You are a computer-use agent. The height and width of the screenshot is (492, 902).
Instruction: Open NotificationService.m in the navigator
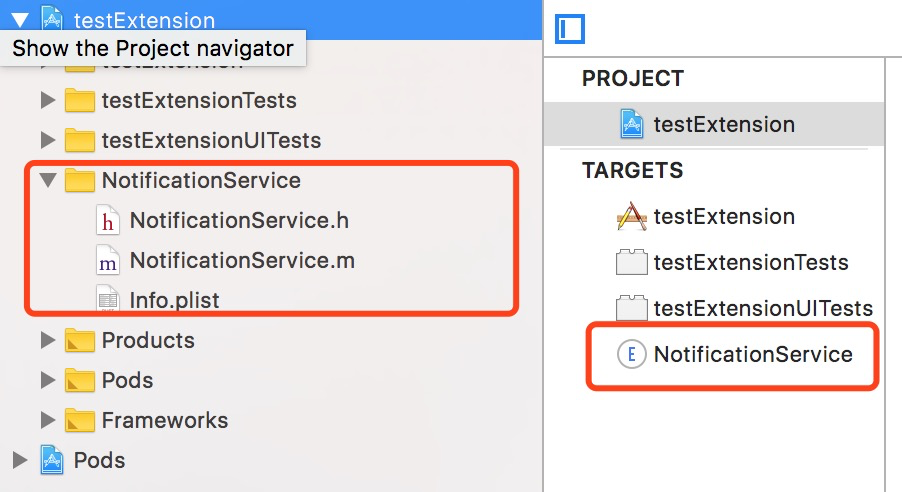pos(242,261)
